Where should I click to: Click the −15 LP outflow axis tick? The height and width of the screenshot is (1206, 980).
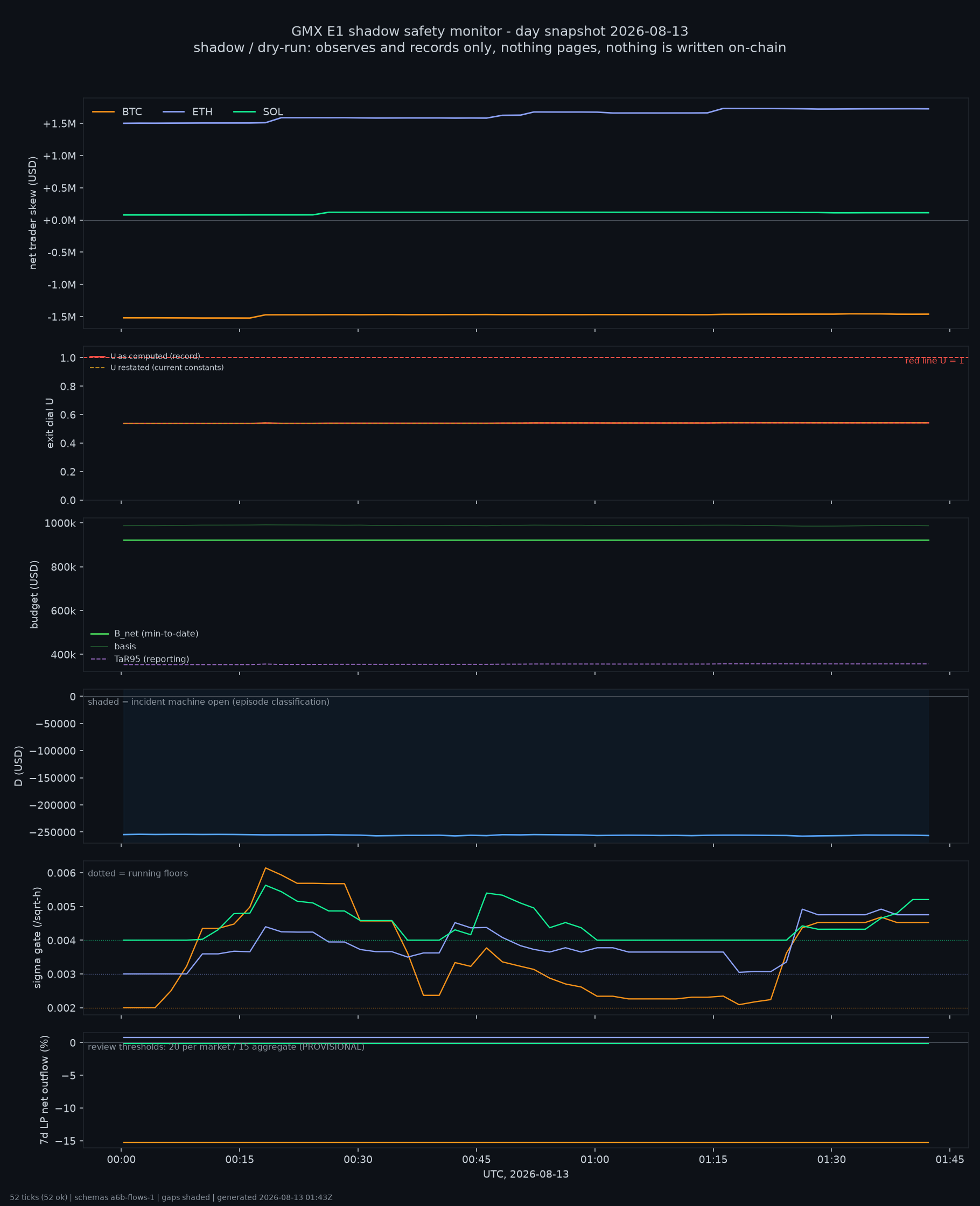66,1141
